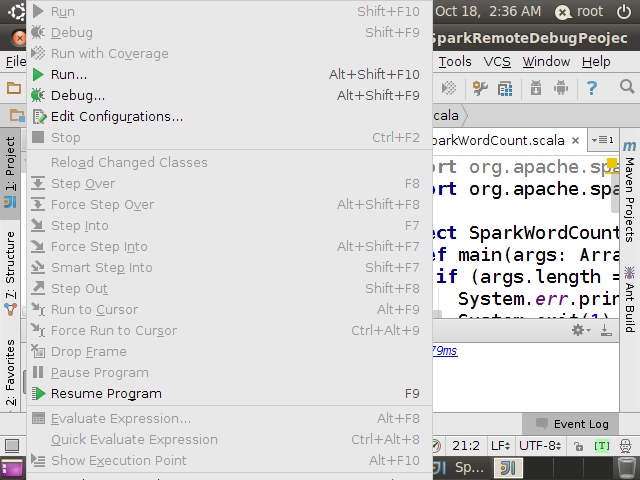Click green Run... triangle icon
This screenshot has height=480, width=640.
point(38,75)
